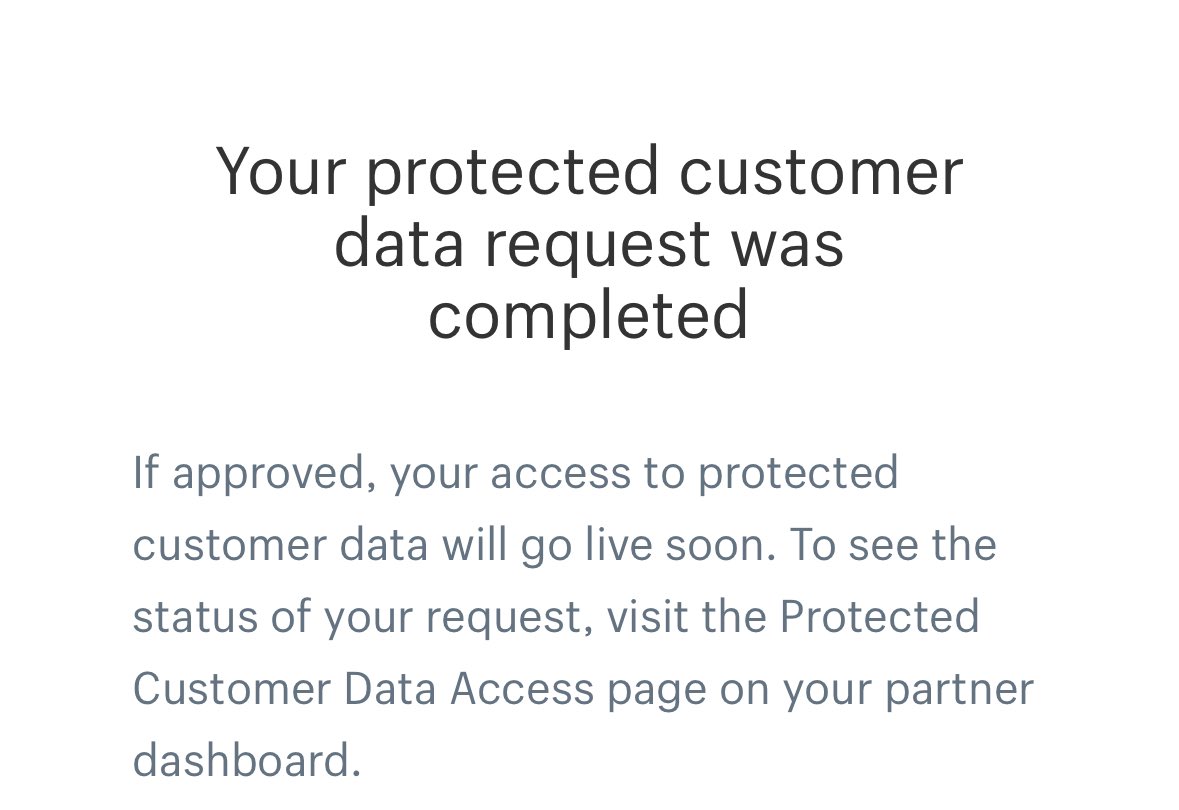
Task: Click the phrase "status of your request"
Action: [358, 618]
